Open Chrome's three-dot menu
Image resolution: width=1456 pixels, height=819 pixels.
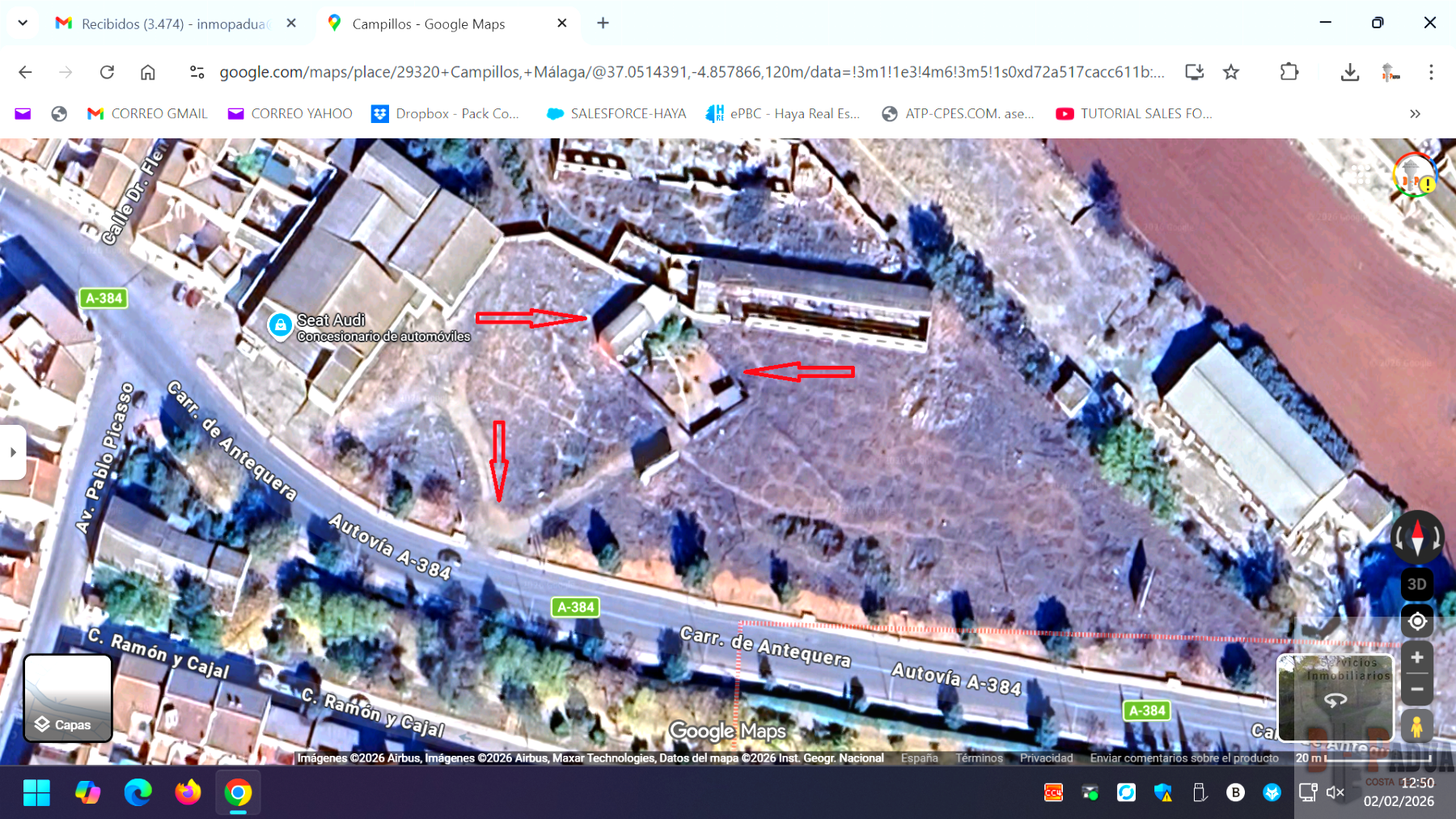[x=1431, y=72]
